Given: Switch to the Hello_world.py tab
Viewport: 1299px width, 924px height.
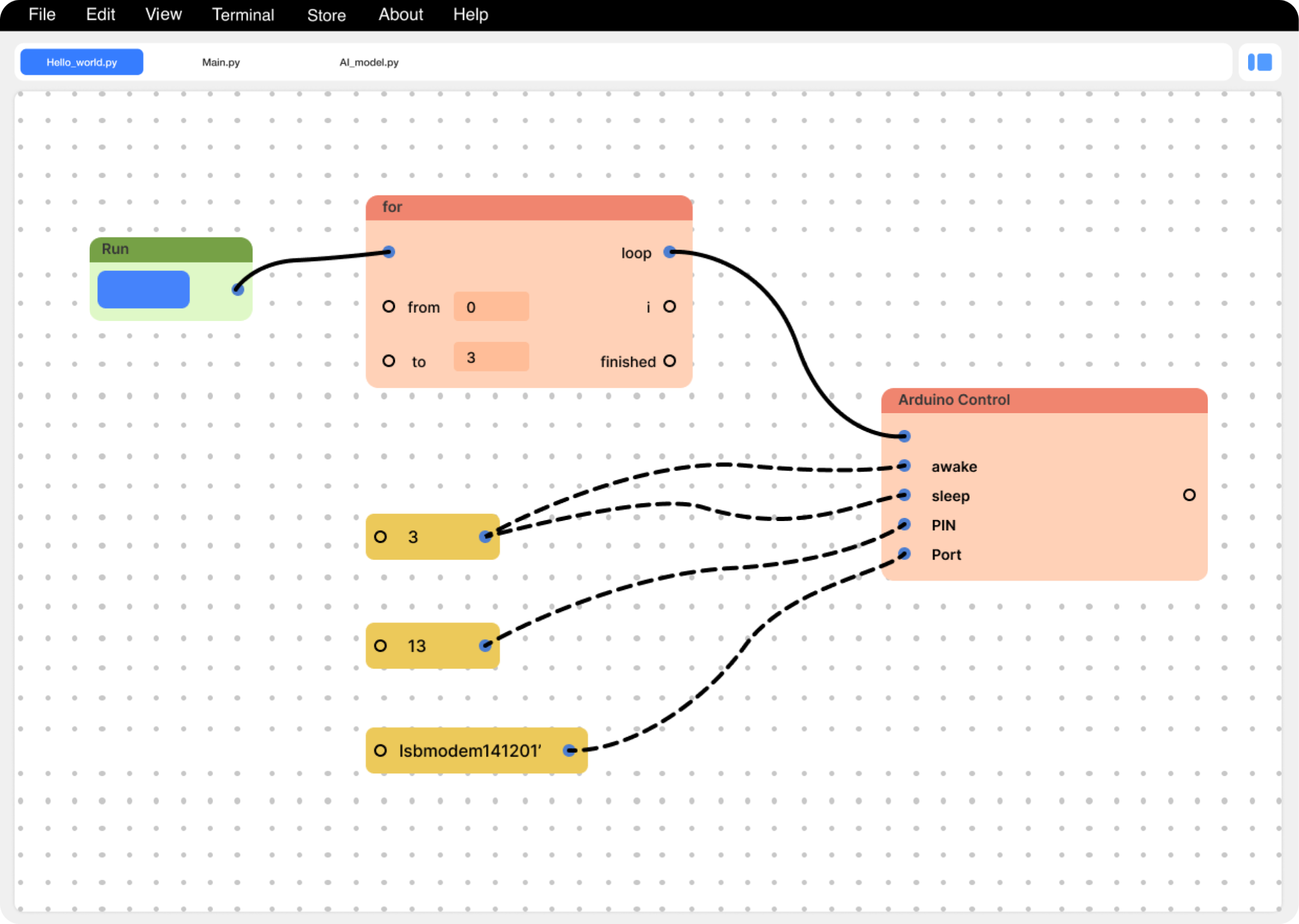Looking at the screenshot, I should pyautogui.click(x=82, y=62).
